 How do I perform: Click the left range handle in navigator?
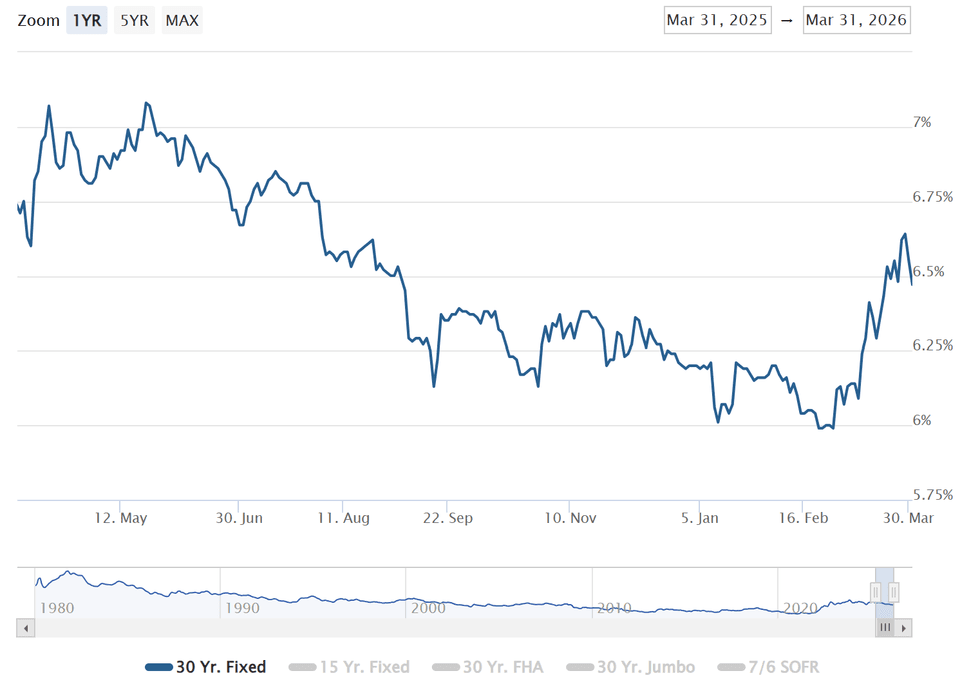[876, 593]
